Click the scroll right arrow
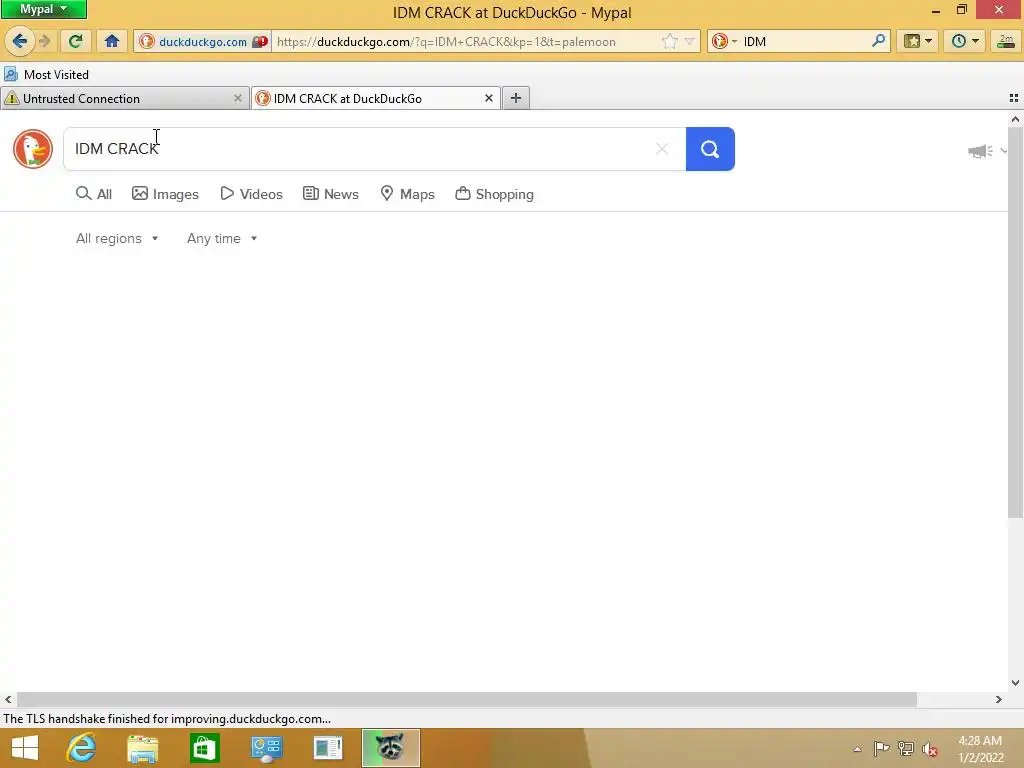This screenshot has width=1024, height=768. (999, 699)
